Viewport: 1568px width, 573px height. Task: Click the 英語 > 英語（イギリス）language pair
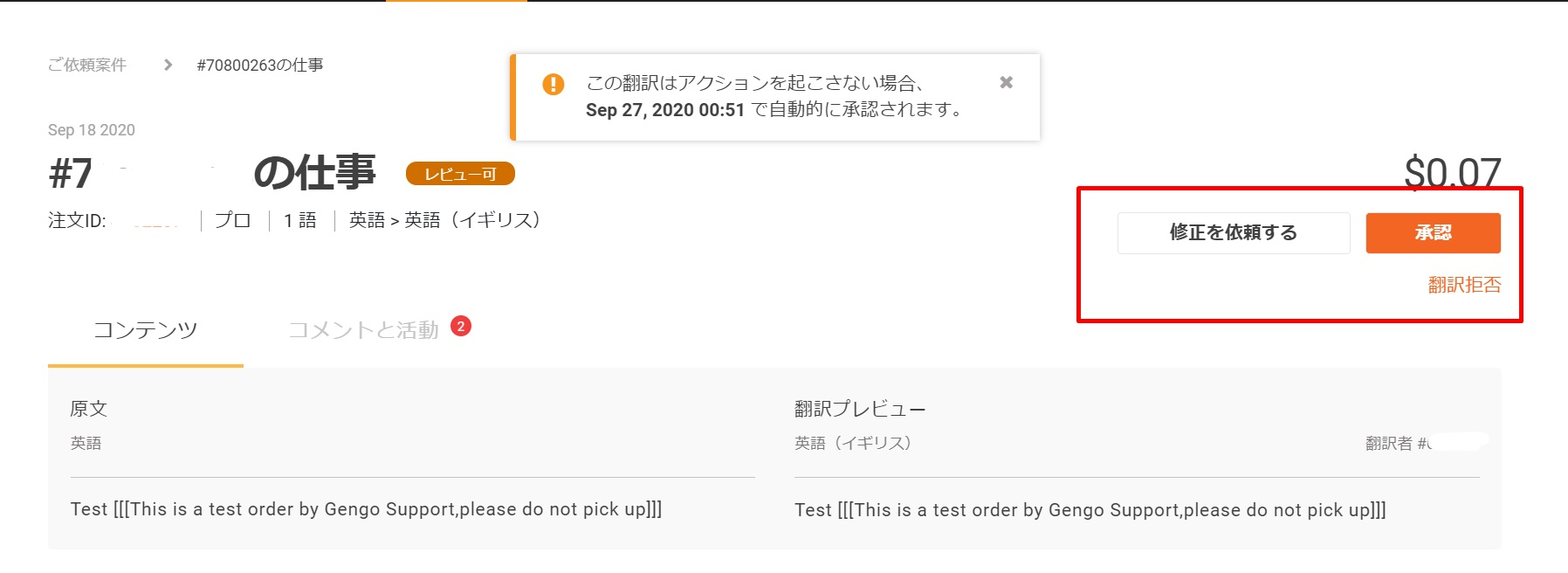[445, 220]
